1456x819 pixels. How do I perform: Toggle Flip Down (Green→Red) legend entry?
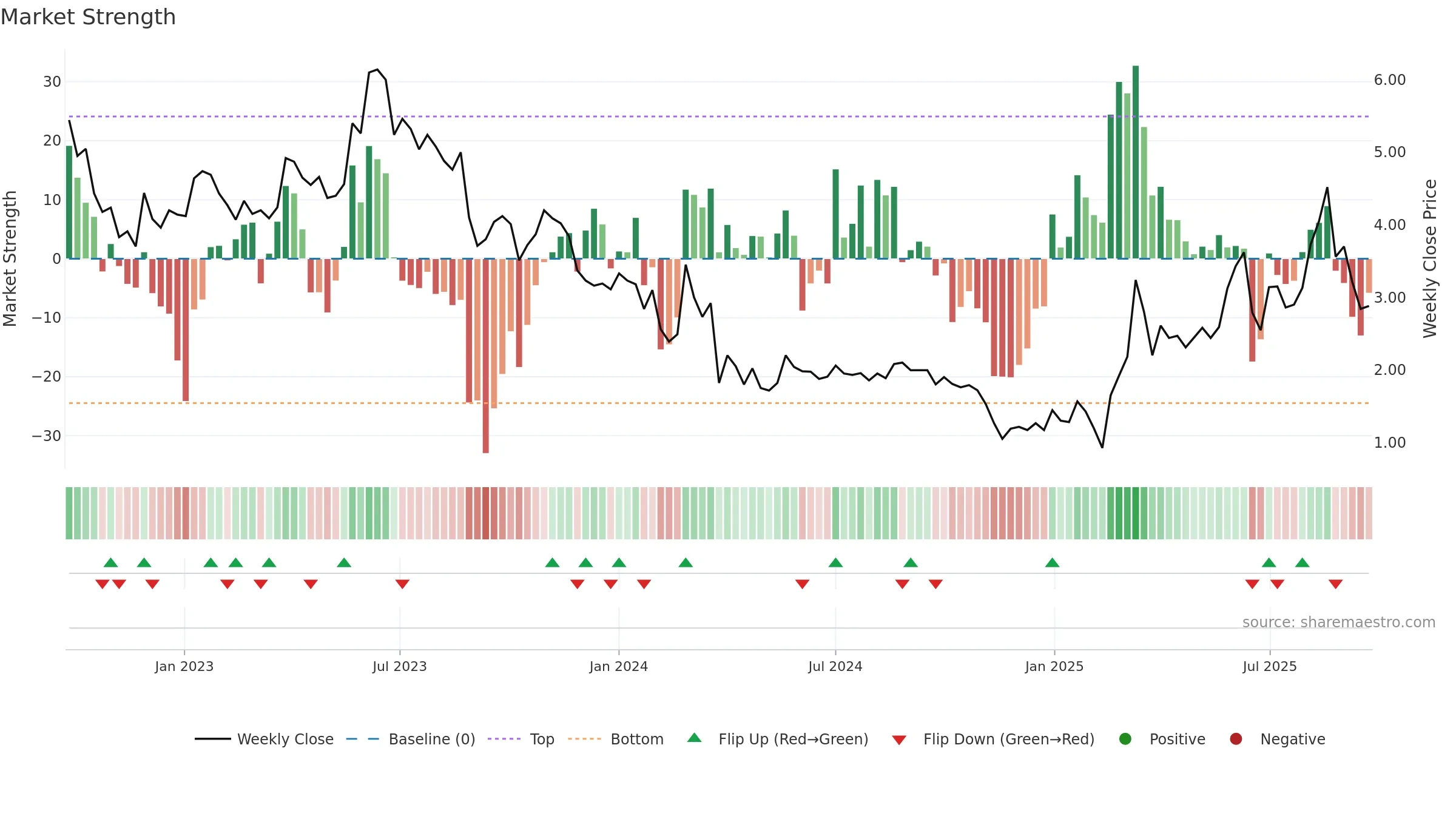[x=993, y=739]
